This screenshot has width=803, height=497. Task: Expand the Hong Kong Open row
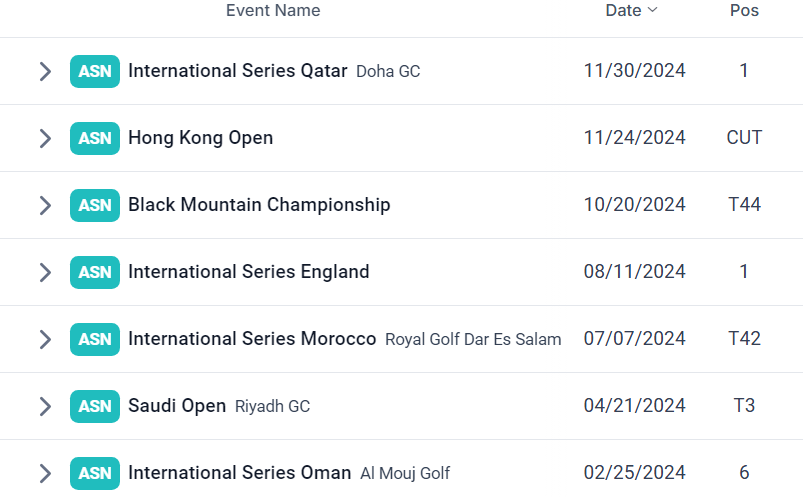45,138
